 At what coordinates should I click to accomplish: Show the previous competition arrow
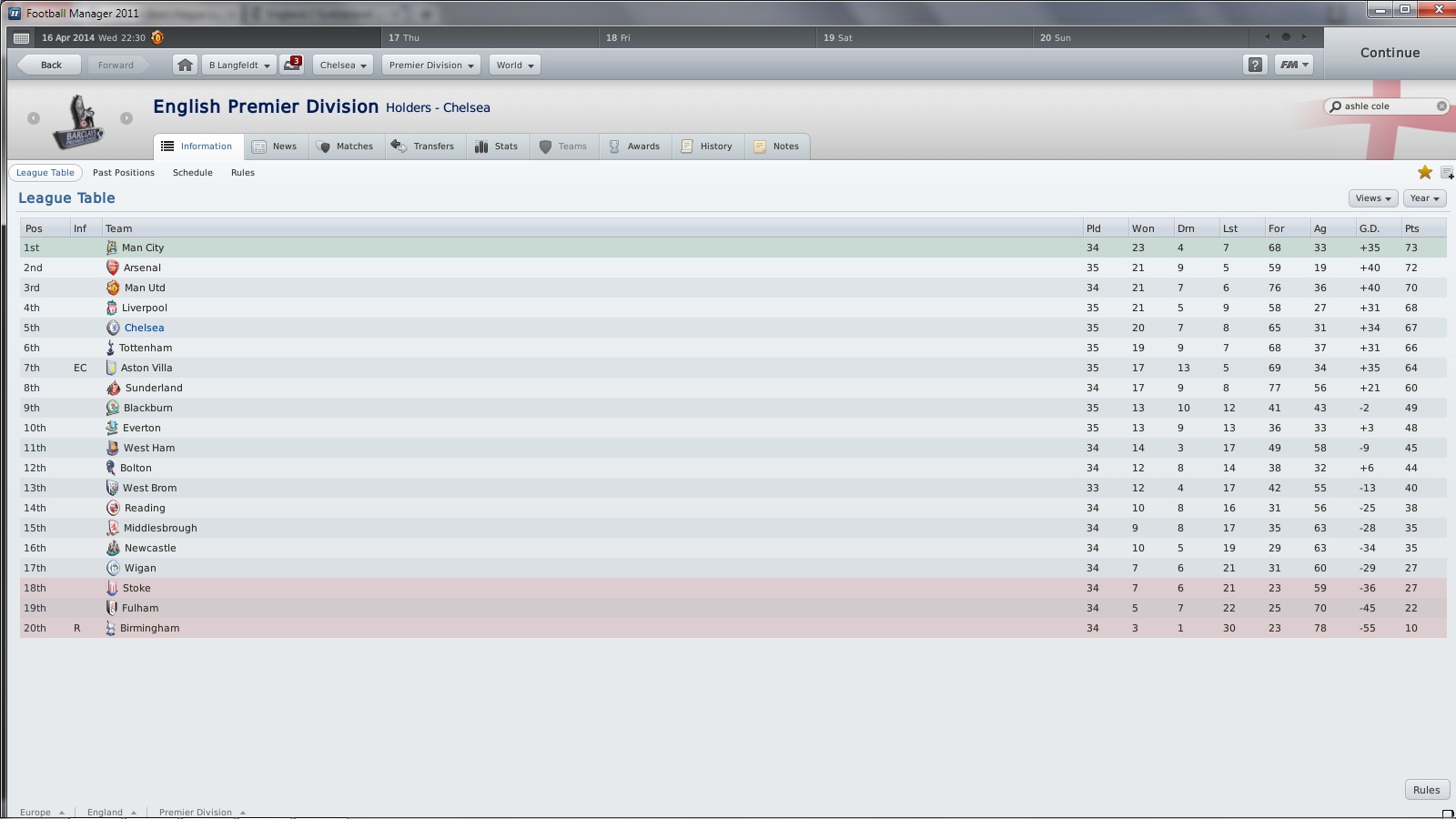pos(34,118)
